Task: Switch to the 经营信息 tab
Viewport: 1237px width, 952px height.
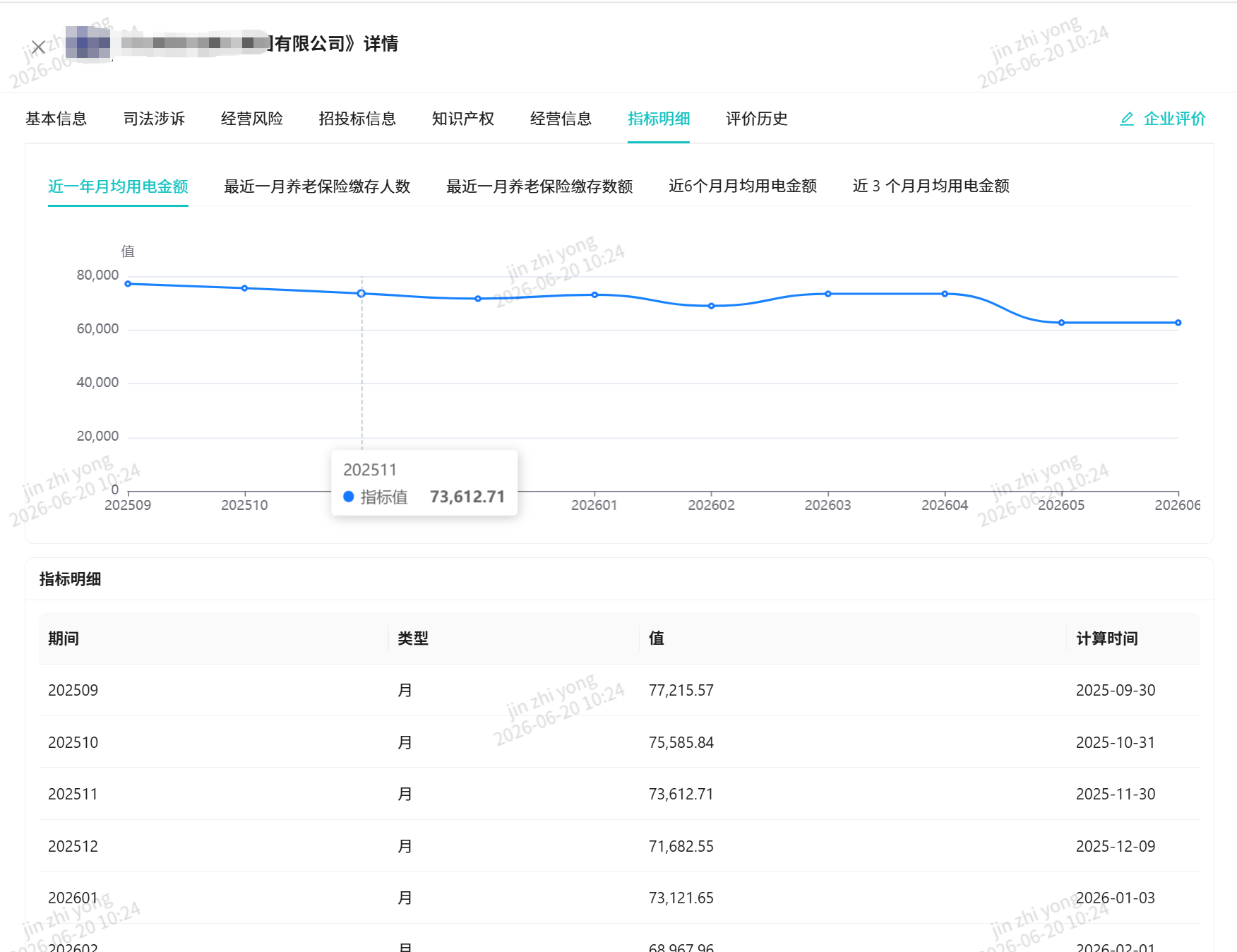Action: point(561,119)
